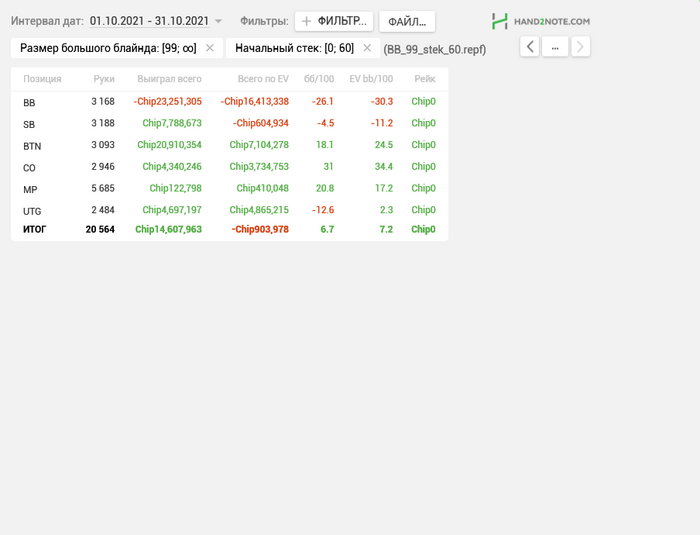Screen dimensions: 700x535
Task: Click the 18.1 bb/100 value
Action: 325,145
